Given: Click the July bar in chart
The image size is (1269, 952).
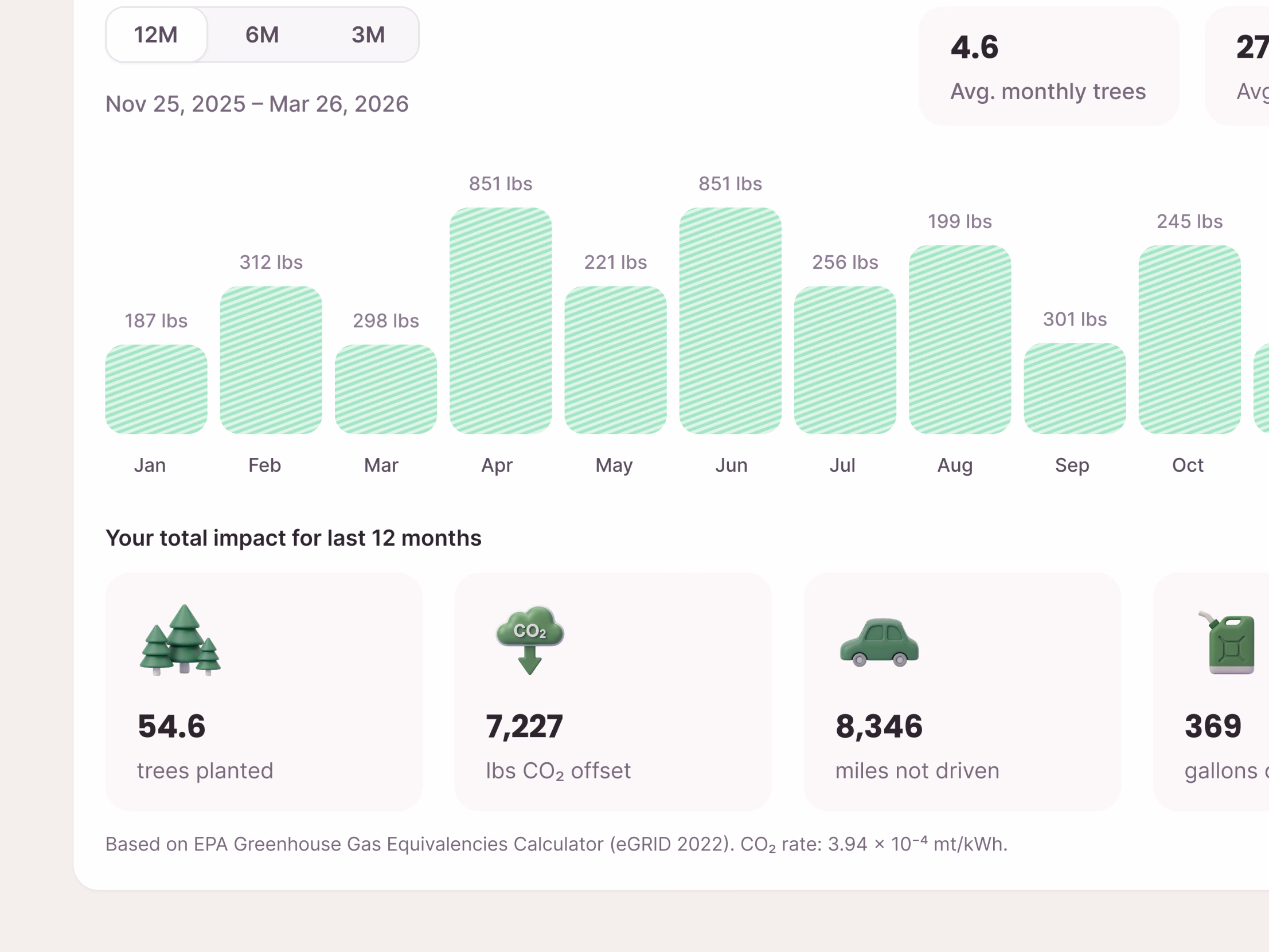Looking at the screenshot, I should [845, 359].
